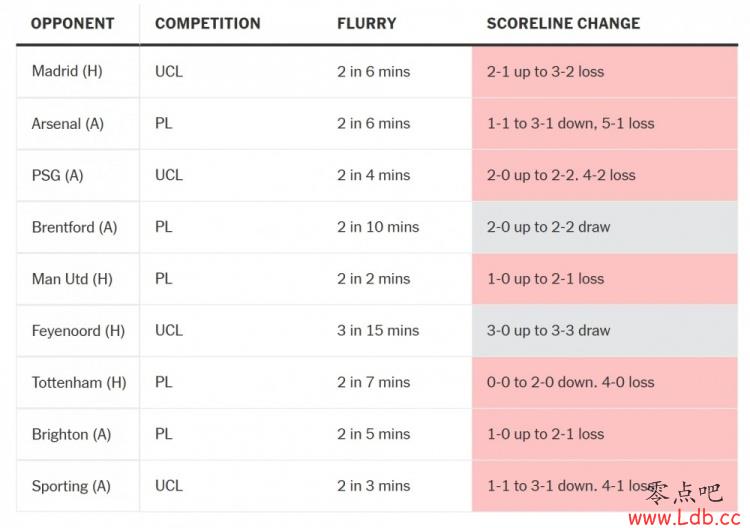Select the '2 in 10 mins' flurry cell
The image size is (750, 528).
click(378, 227)
